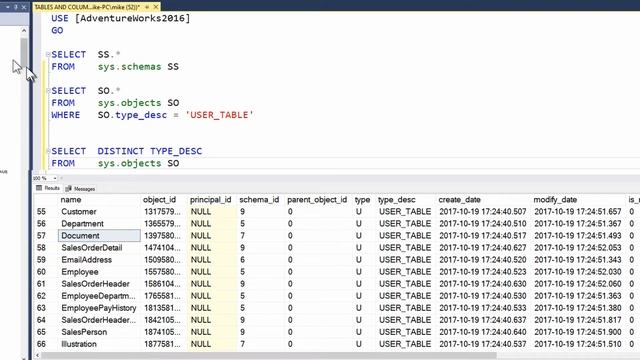Click the left panel vertical scrollbar thumb

[x=24, y=52]
